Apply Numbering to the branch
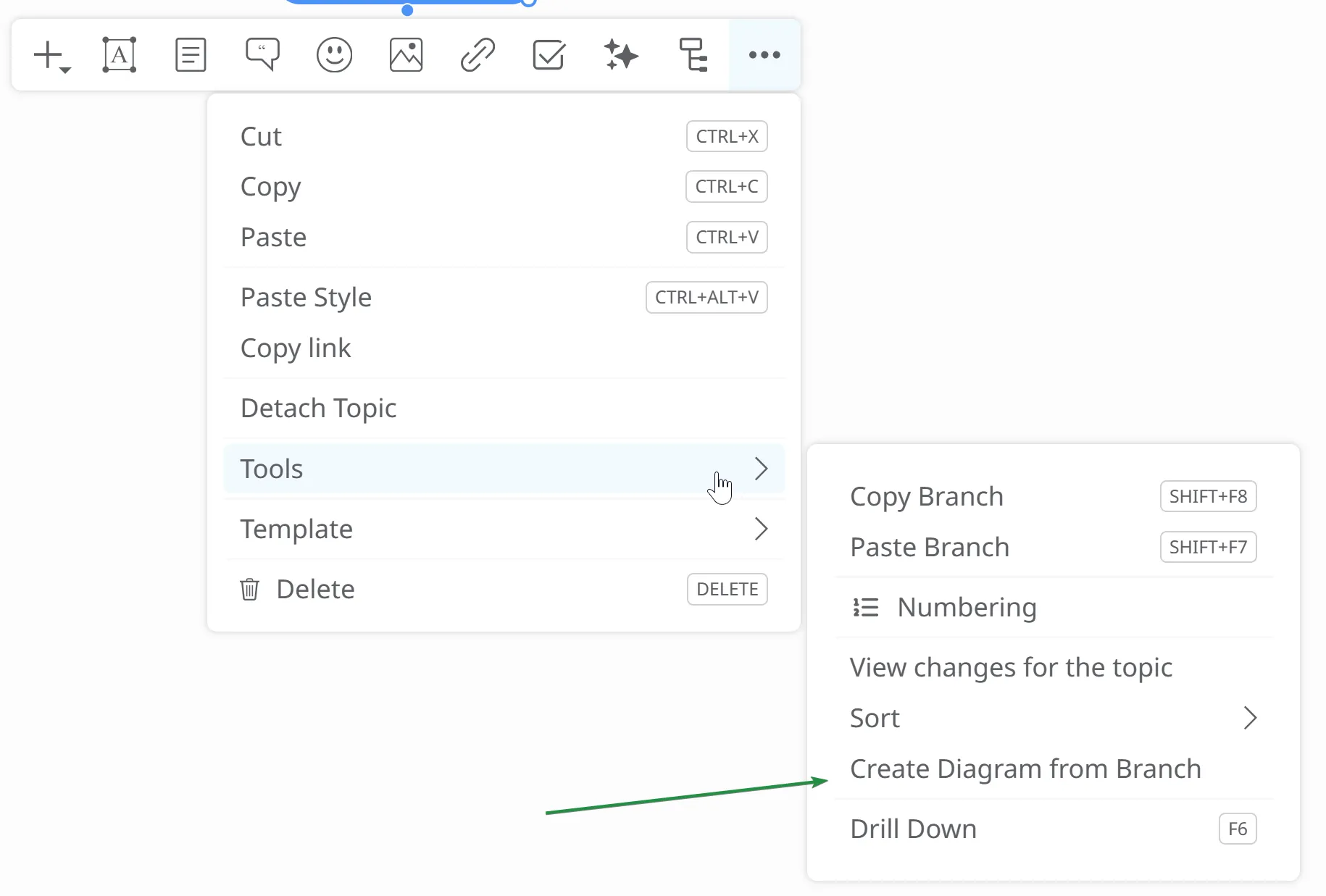 click(966, 607)
